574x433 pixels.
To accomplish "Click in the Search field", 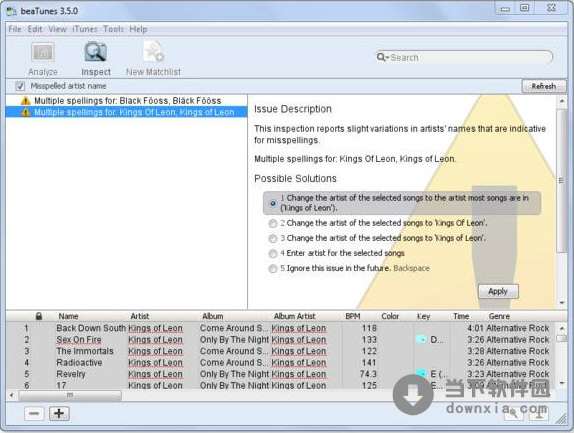I will (464, 57).
